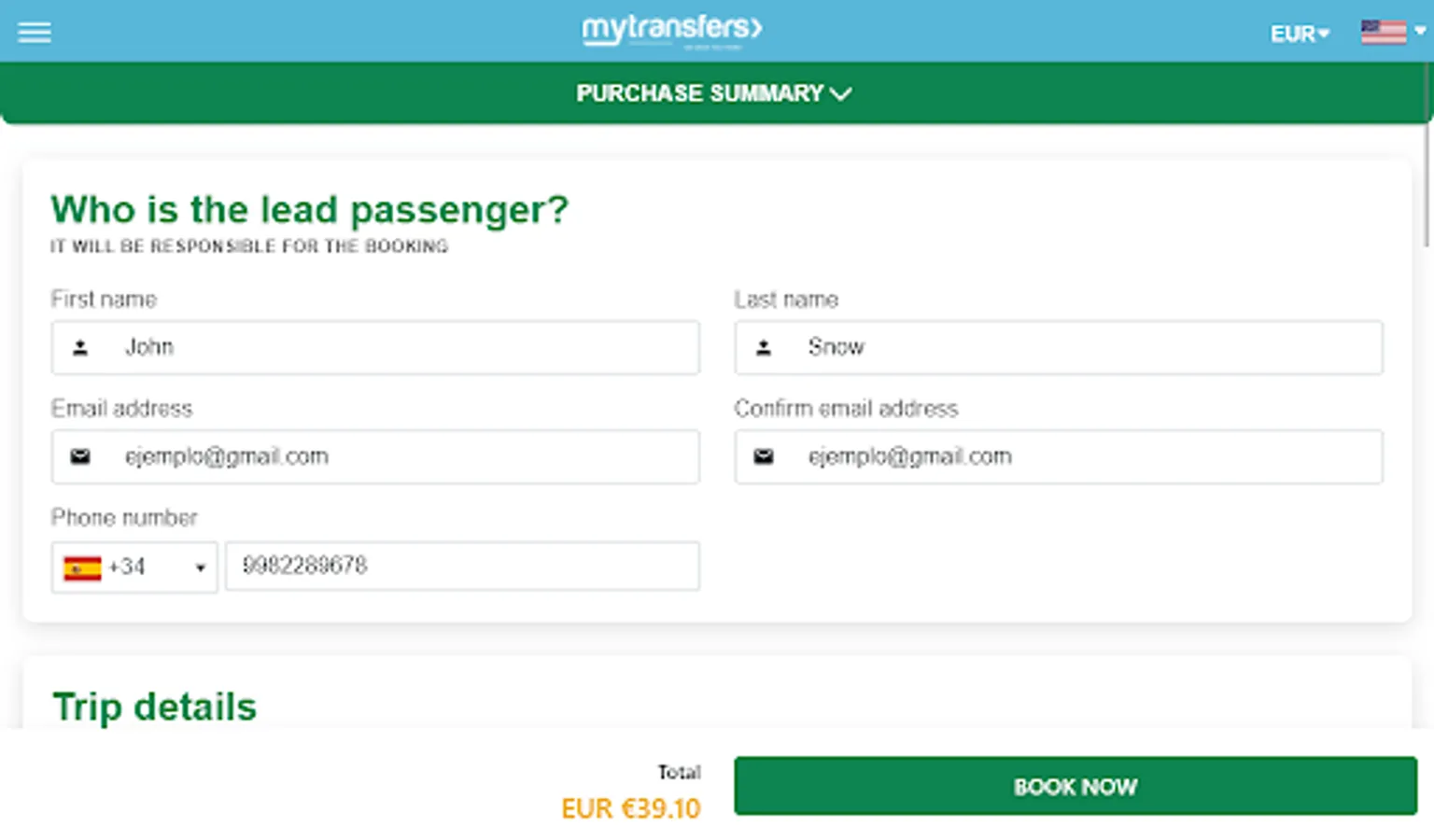1434x840 pixels.
Task: Click the person icon in First name field
Action: click(80, 348)
